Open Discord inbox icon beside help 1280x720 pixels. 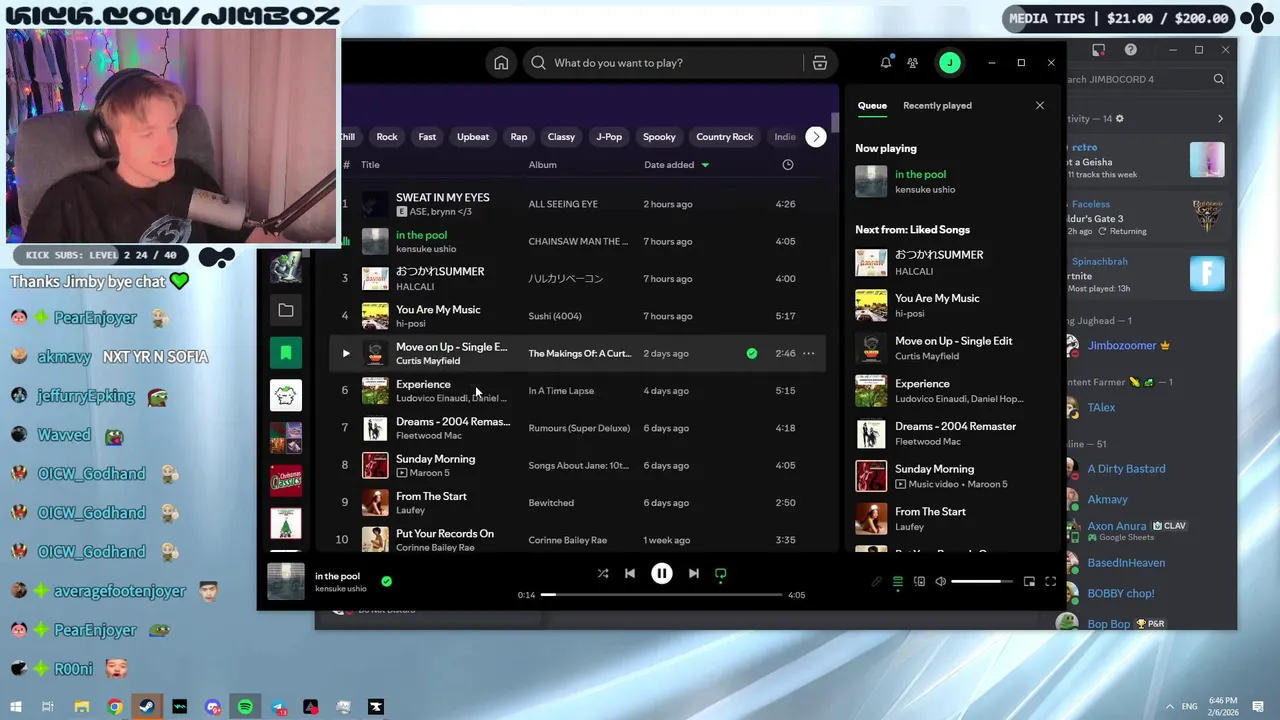coord(1098,50)
